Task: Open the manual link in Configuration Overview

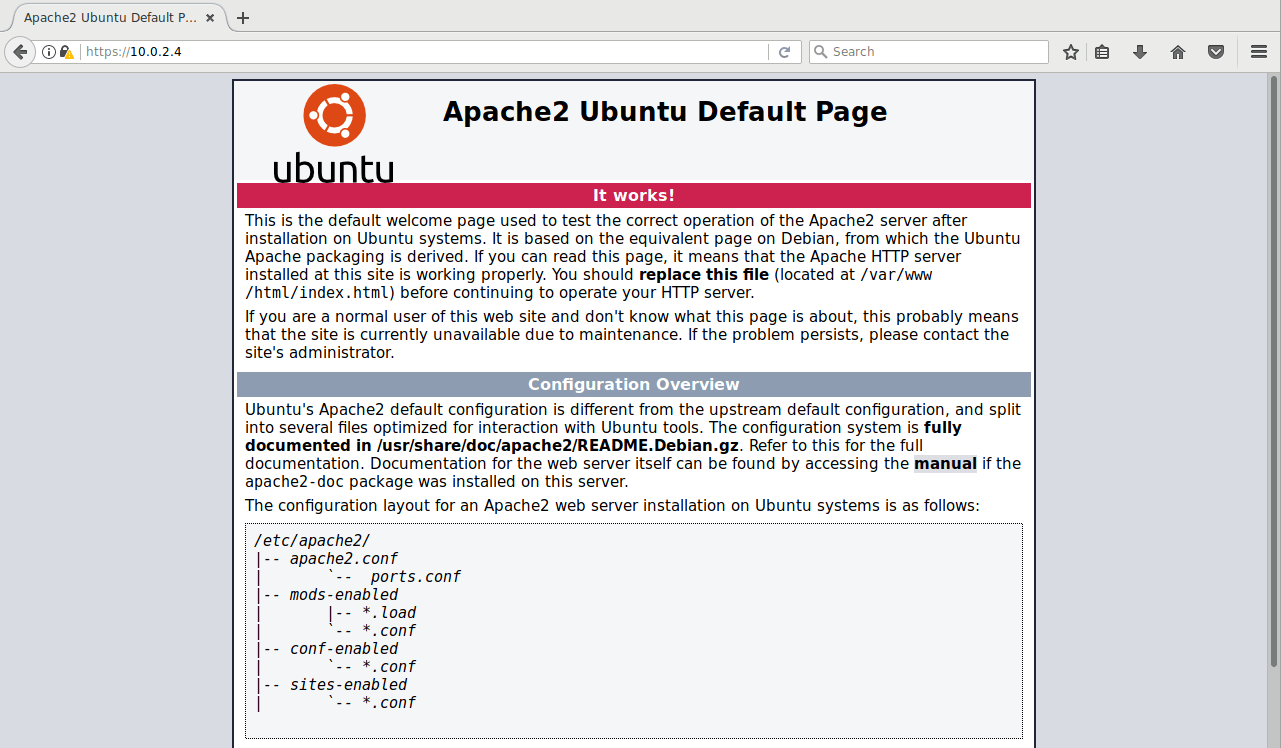Action: [945, 464]
